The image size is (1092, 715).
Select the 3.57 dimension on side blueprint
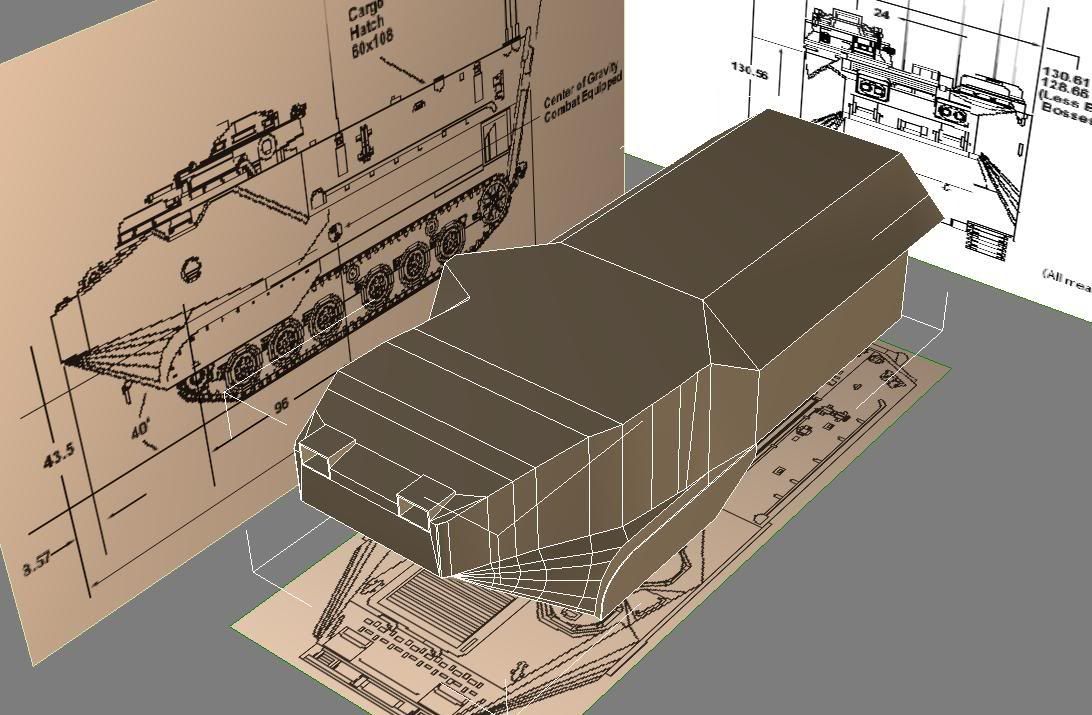[37, 562]
